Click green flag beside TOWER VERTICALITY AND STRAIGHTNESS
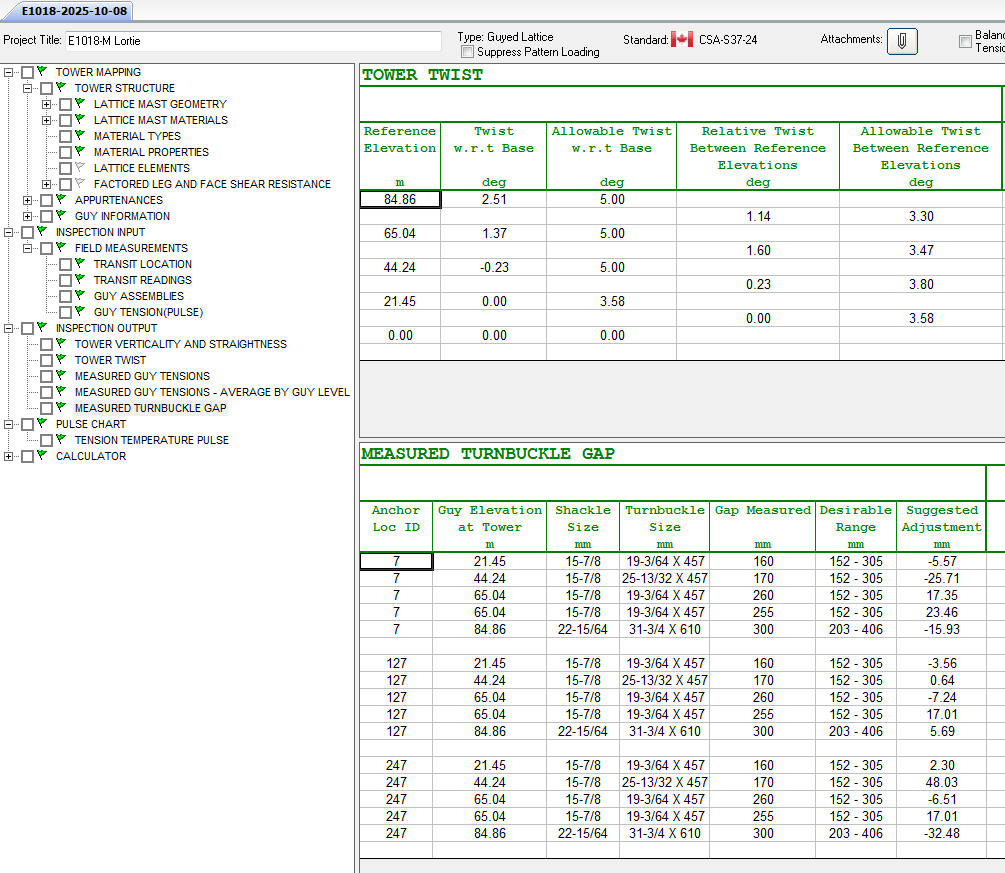1005x873 pixels. 62,343
